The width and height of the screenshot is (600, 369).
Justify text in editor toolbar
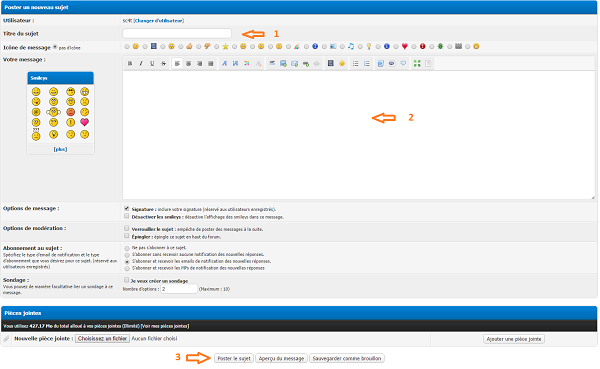[x=210, y=64]
